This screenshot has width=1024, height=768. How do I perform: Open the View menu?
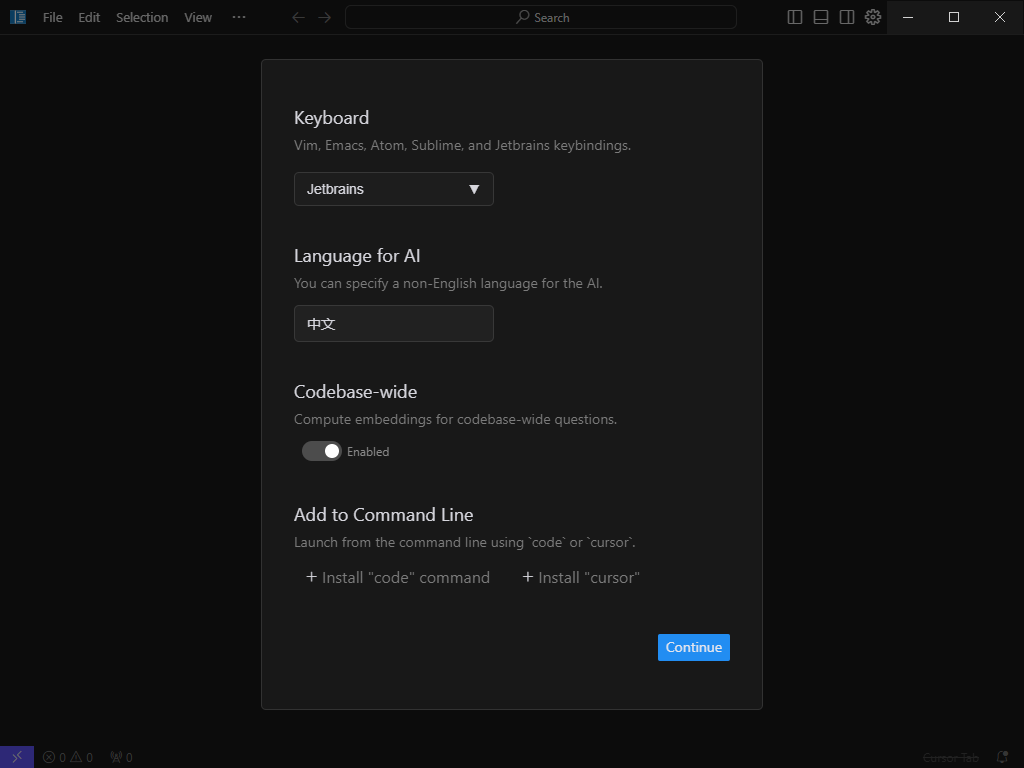coord(198,17)
